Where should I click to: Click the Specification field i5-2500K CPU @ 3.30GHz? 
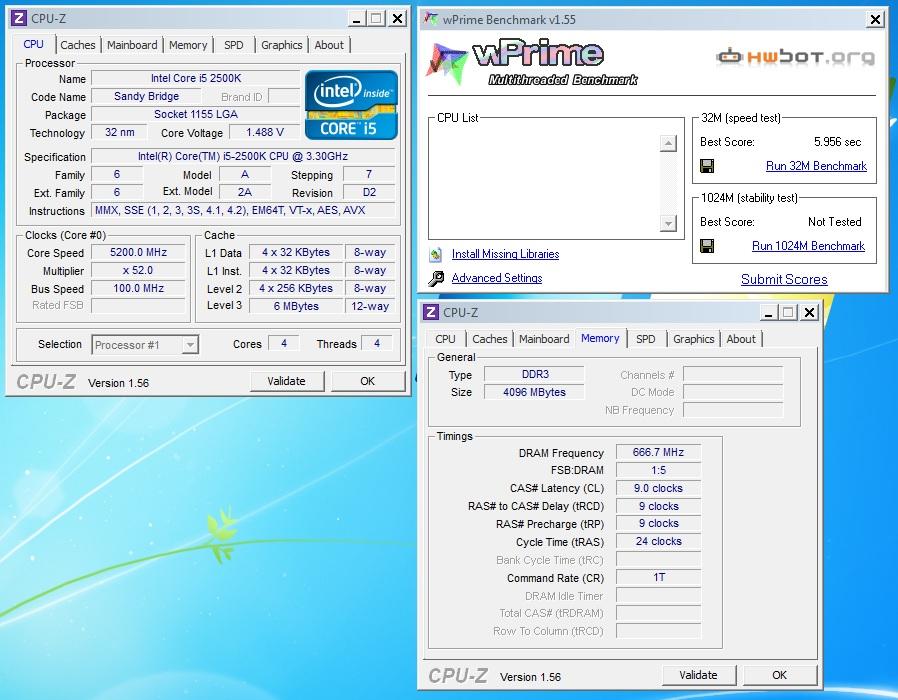243,156
